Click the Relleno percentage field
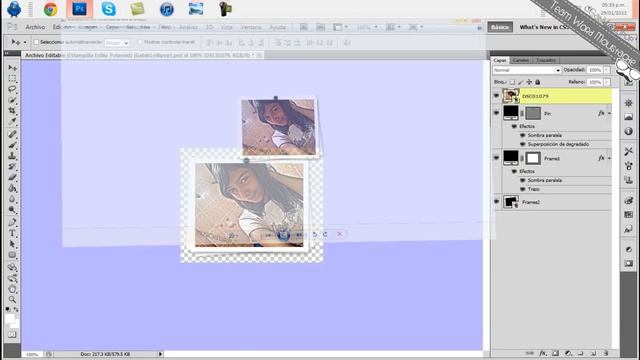Viewport: 640px width, 360px height. (595, 82)
